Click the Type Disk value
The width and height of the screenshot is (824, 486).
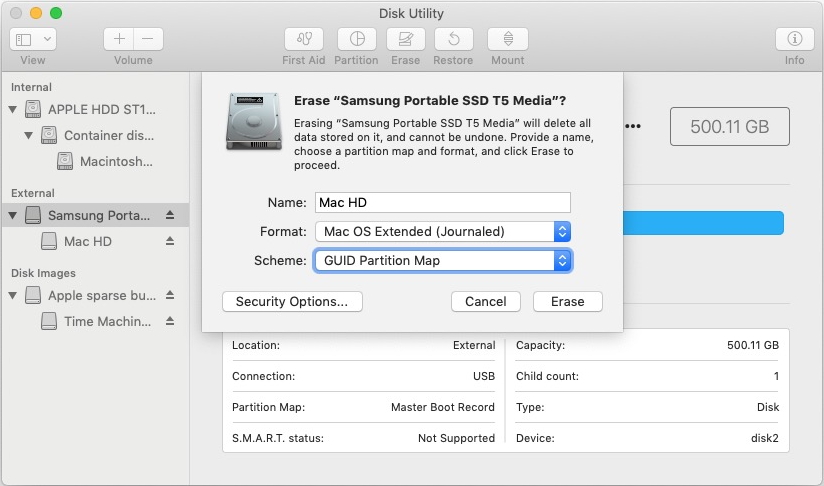pos(768,407)
